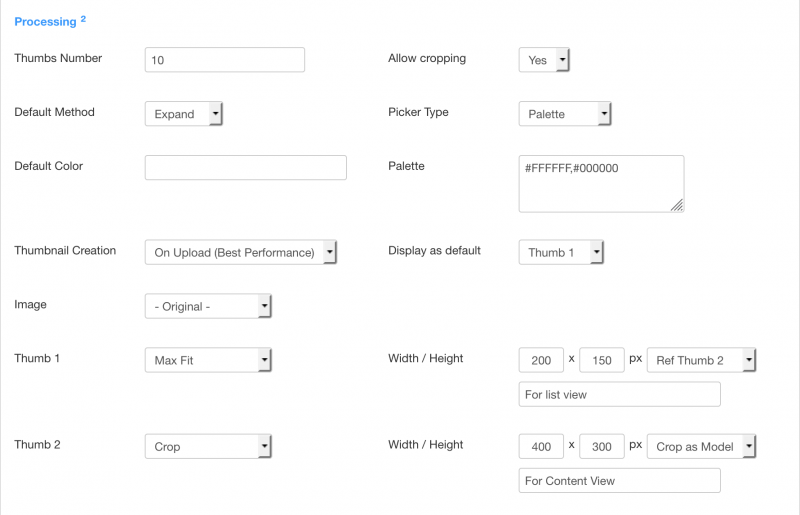The image size is (800, 515).
Task: Open the Display as default dropdown
Action: 561,252
